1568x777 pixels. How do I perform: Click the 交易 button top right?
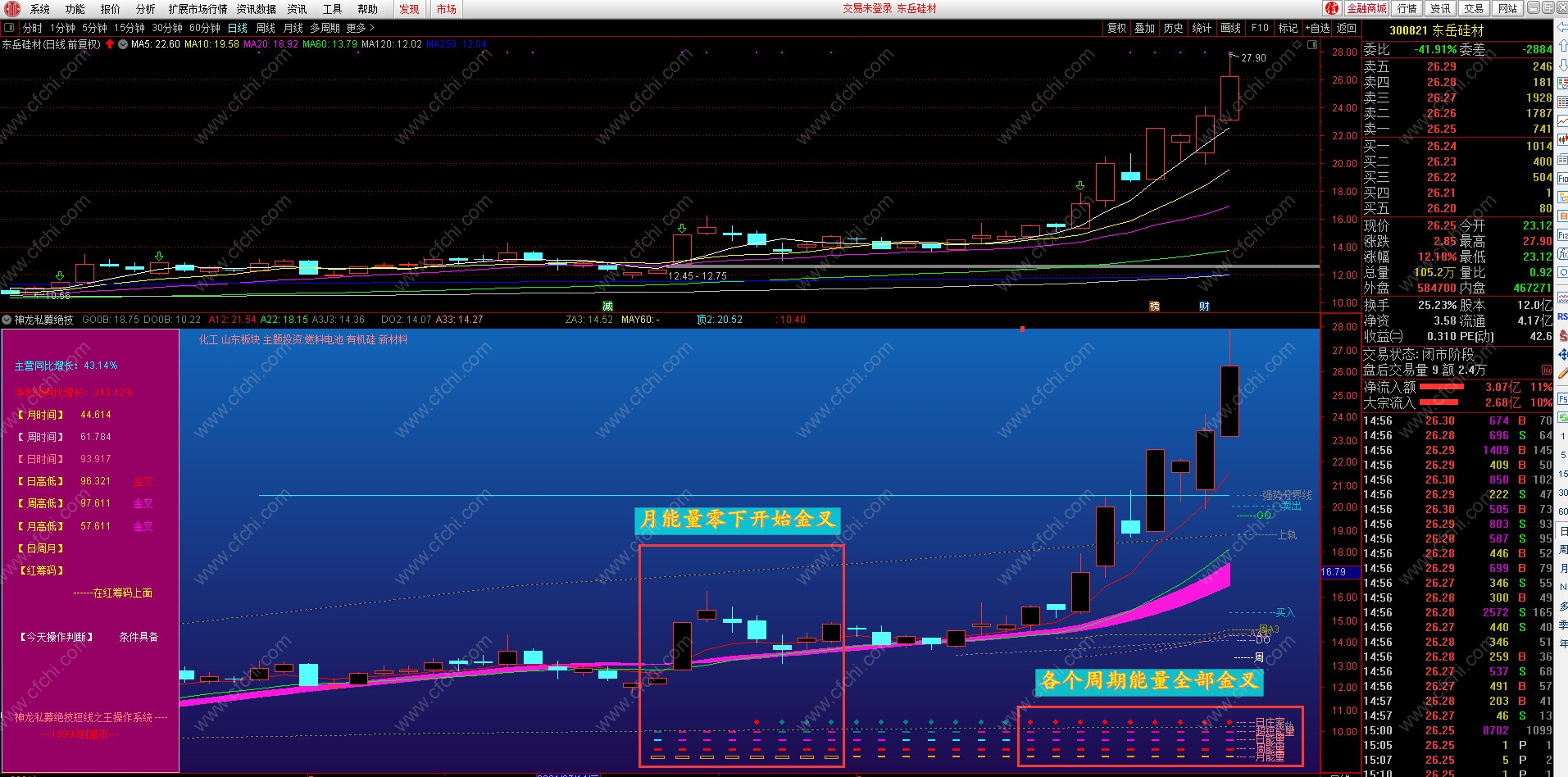1474,8
